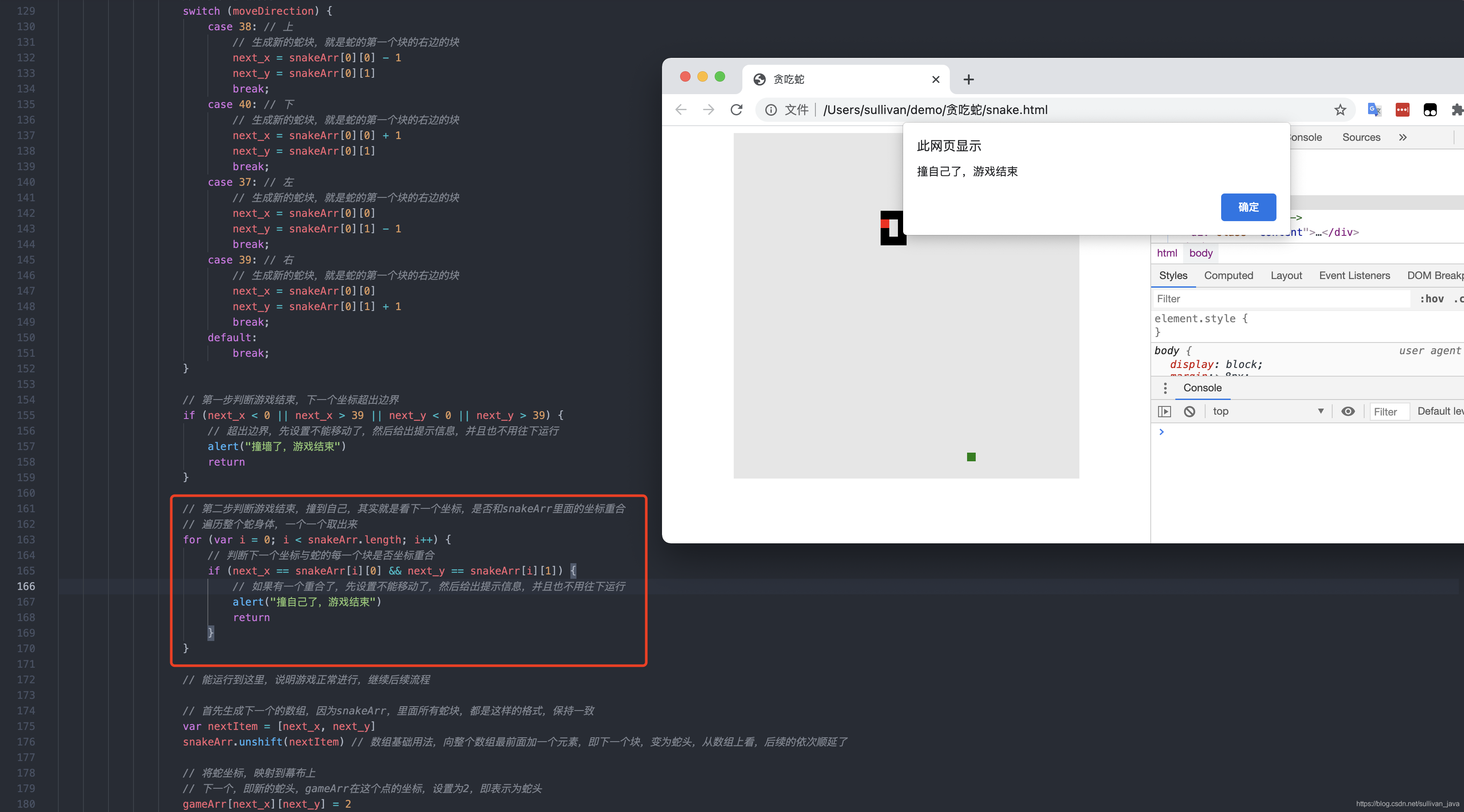Click the site info icon in address bar
The width and height of the screenshot is (1464, 812).
(x=770, y=110)
